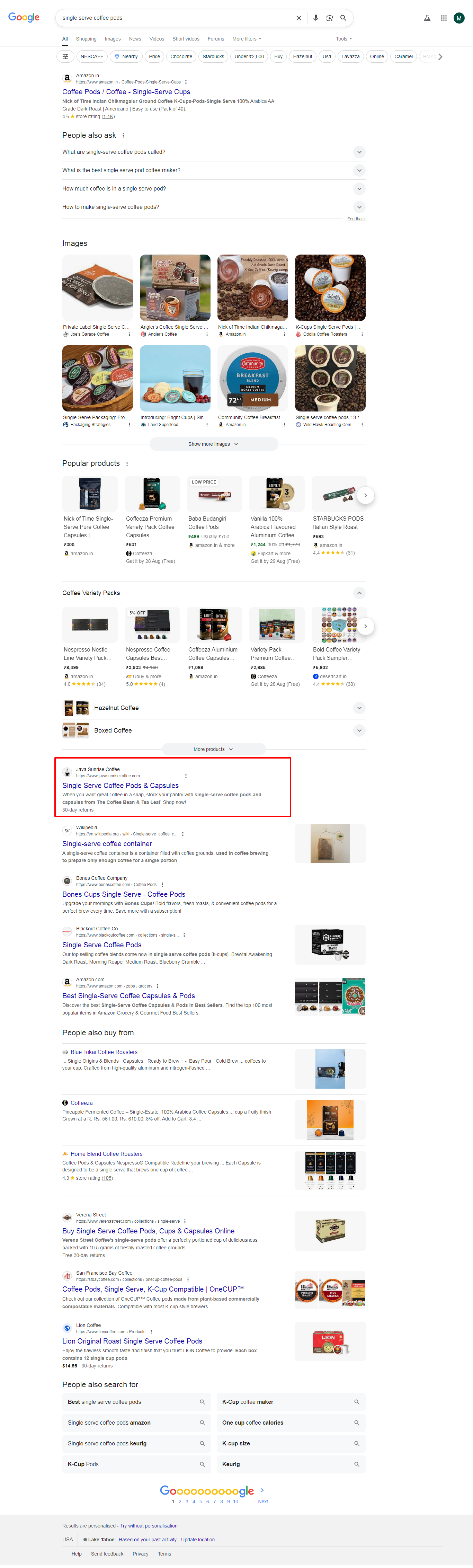Click the magnifying glass search icon
The width and height of the screenshot is (473, 1568).
click(x=343, y=18)
